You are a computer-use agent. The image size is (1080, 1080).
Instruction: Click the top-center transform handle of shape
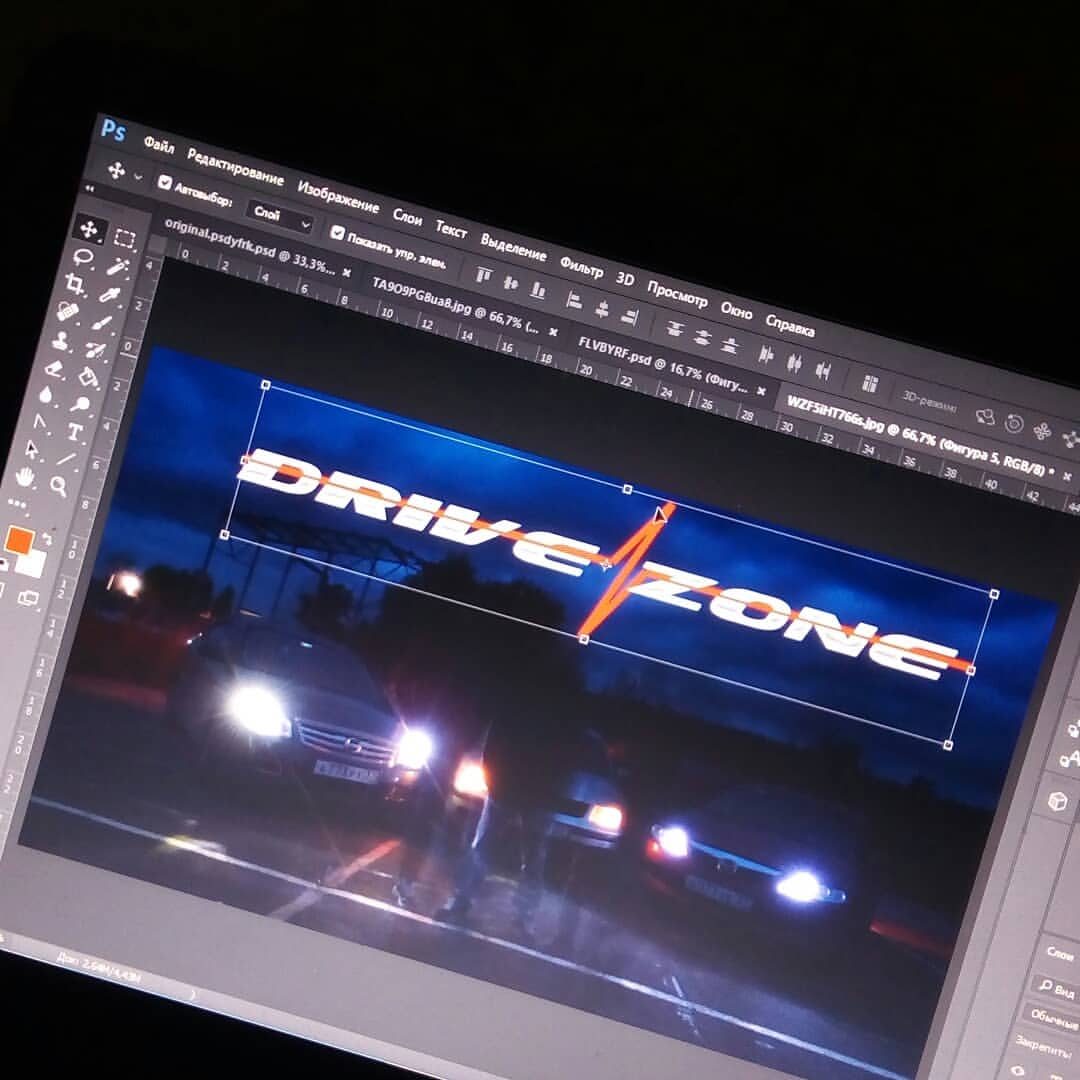pyautogui.click(x=627, y=489)
